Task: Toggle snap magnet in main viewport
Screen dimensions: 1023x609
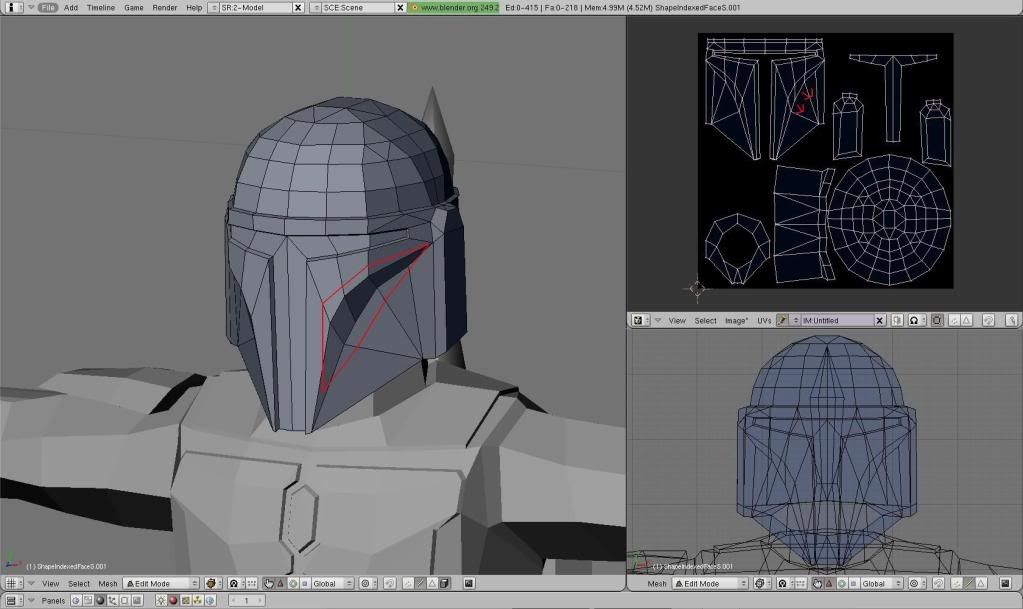Action: 389,584
